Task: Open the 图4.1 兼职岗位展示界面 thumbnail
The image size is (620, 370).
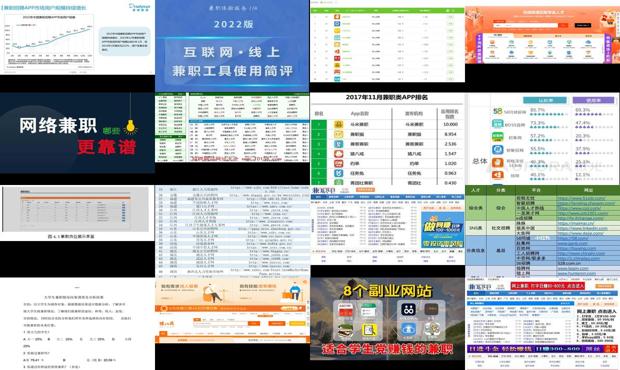Action: [77, 213]
